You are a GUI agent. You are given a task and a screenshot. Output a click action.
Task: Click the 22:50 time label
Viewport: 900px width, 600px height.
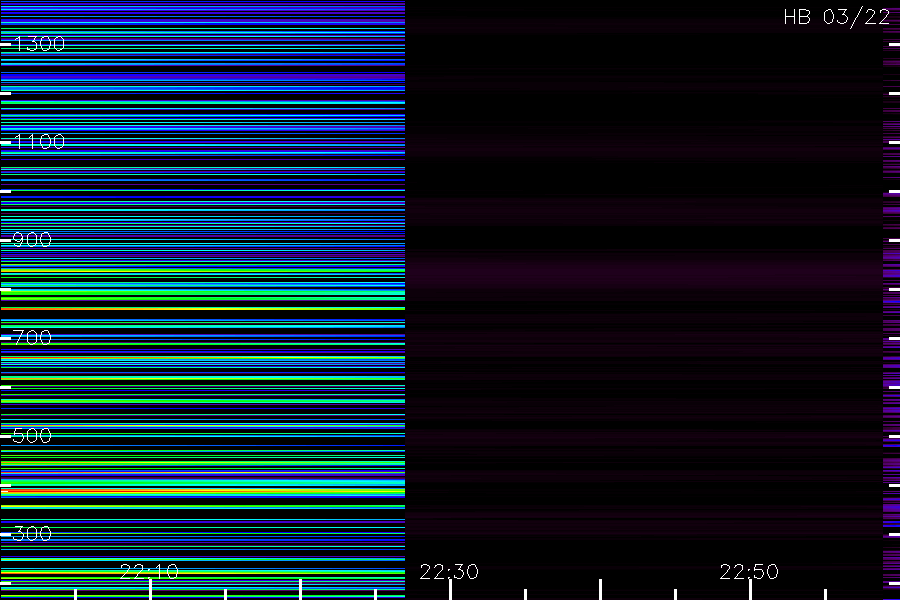(x=749, y=571)
